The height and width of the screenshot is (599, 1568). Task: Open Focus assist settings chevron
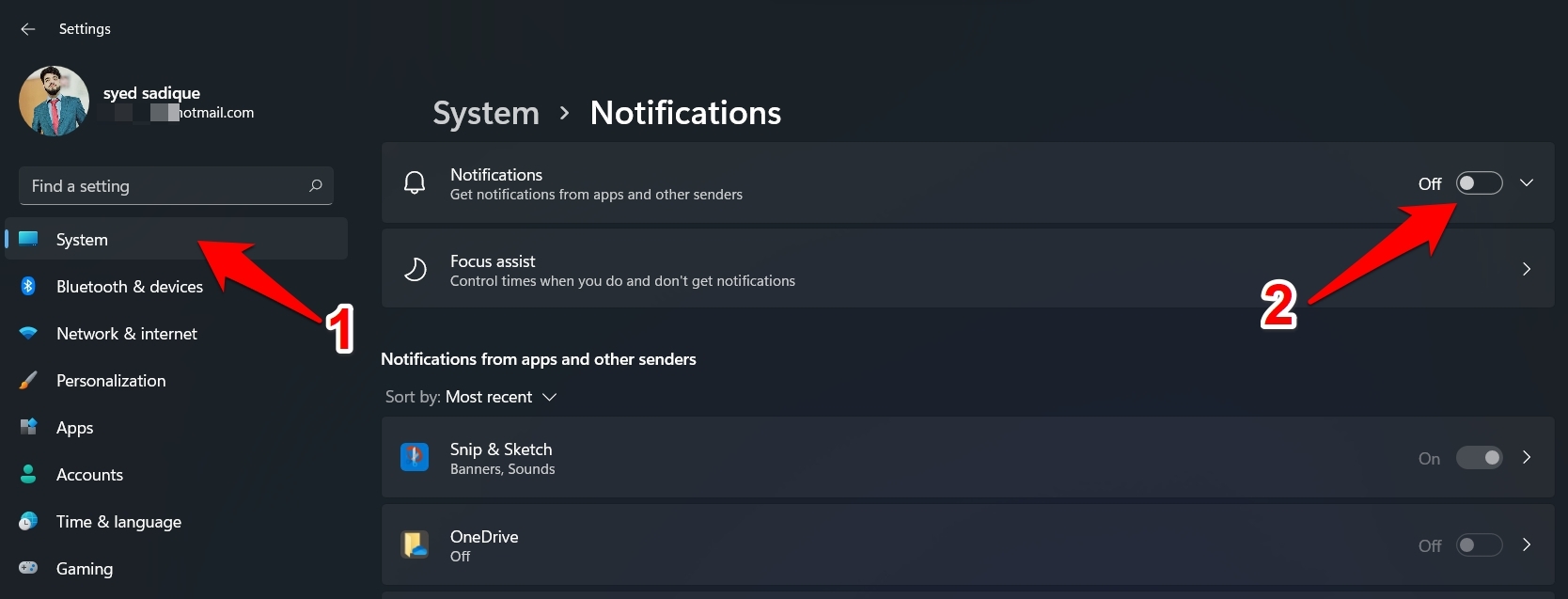click(1527, 269)
